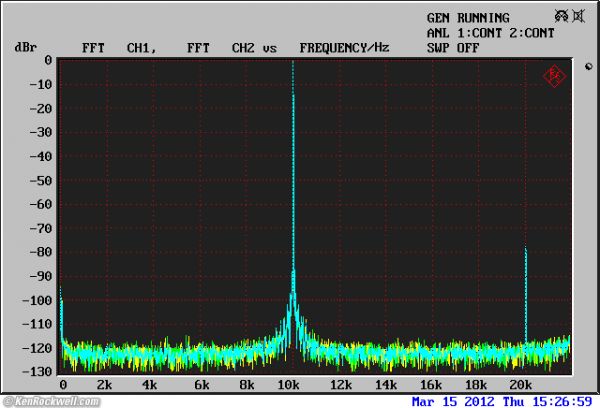Click the -110 level label

[37, 324]
